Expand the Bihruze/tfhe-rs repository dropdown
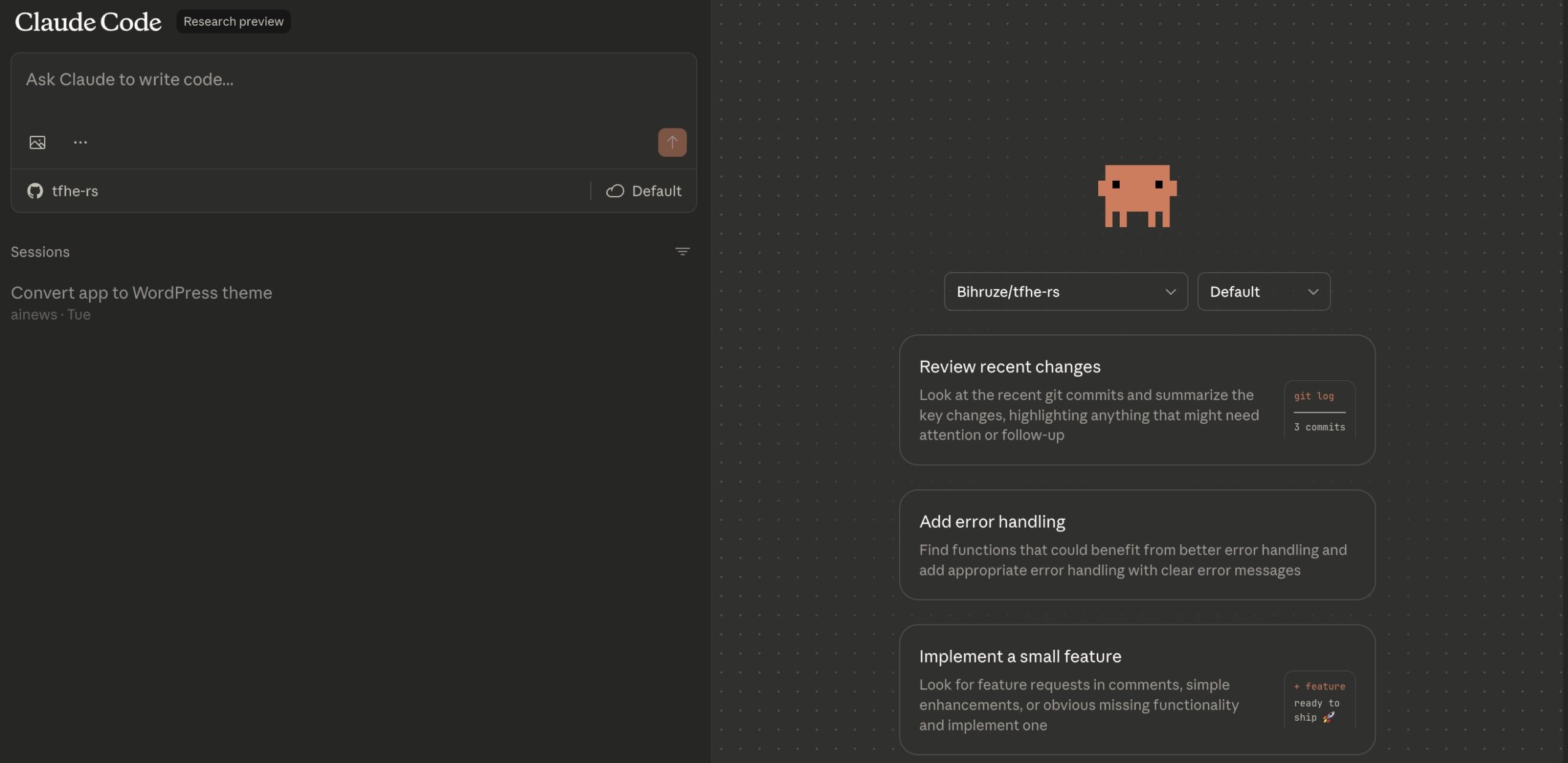This screenshot has height=763, width=1568. (x=1065, y=291)
